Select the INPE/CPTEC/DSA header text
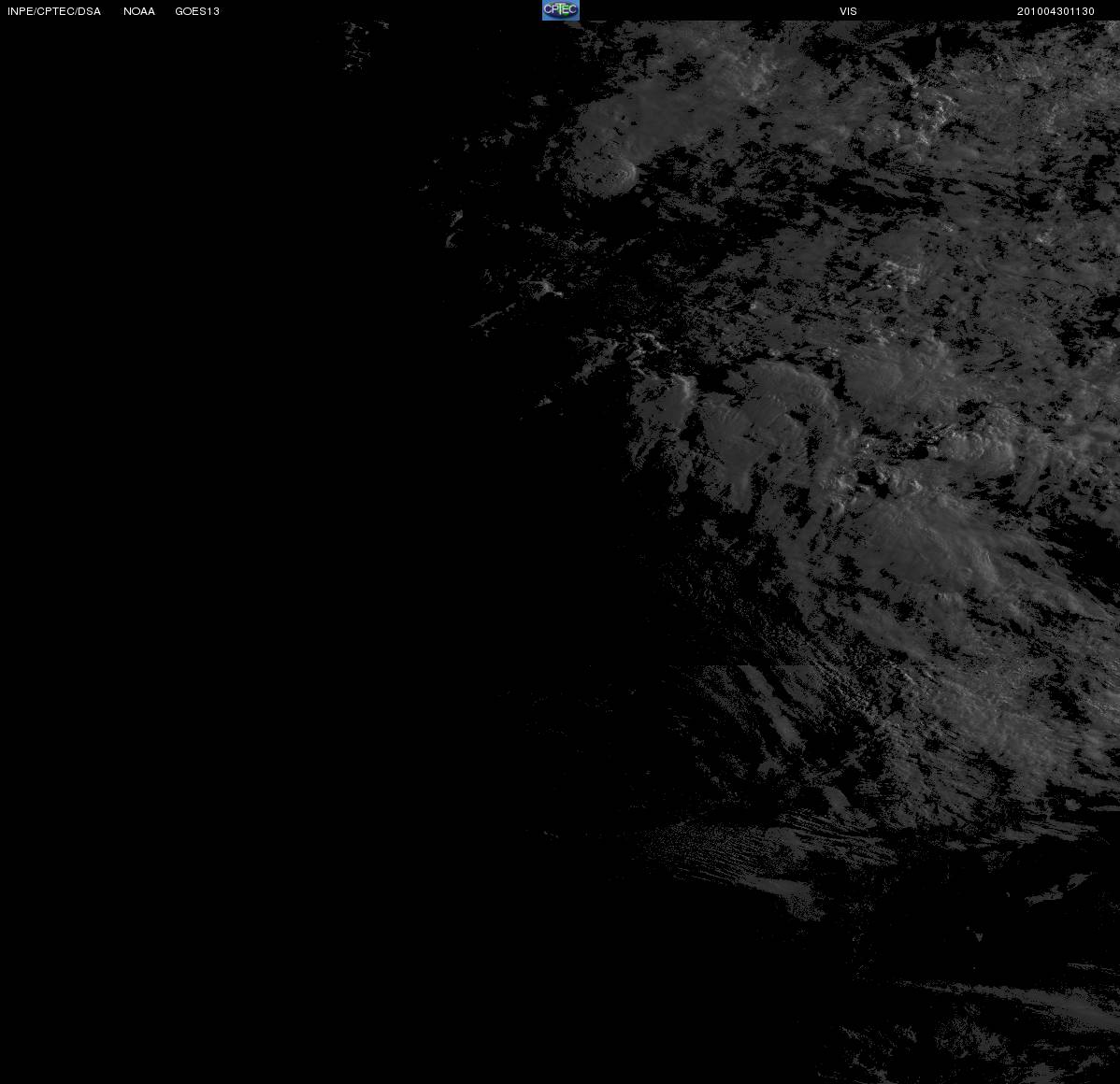Viewport: 1120px width, 1084px height. (54, 11)
